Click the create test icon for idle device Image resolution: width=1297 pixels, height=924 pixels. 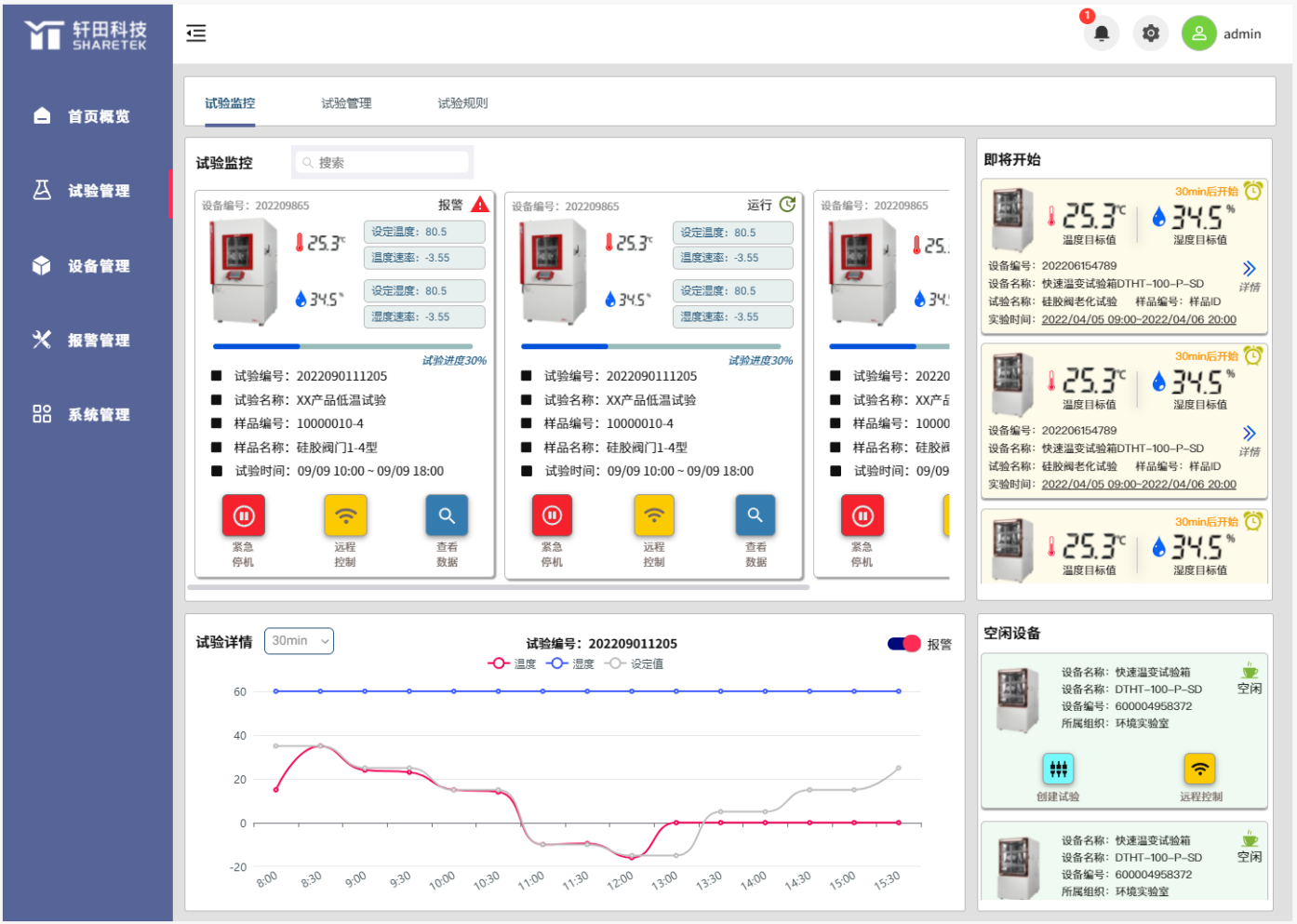point(1058,770)
